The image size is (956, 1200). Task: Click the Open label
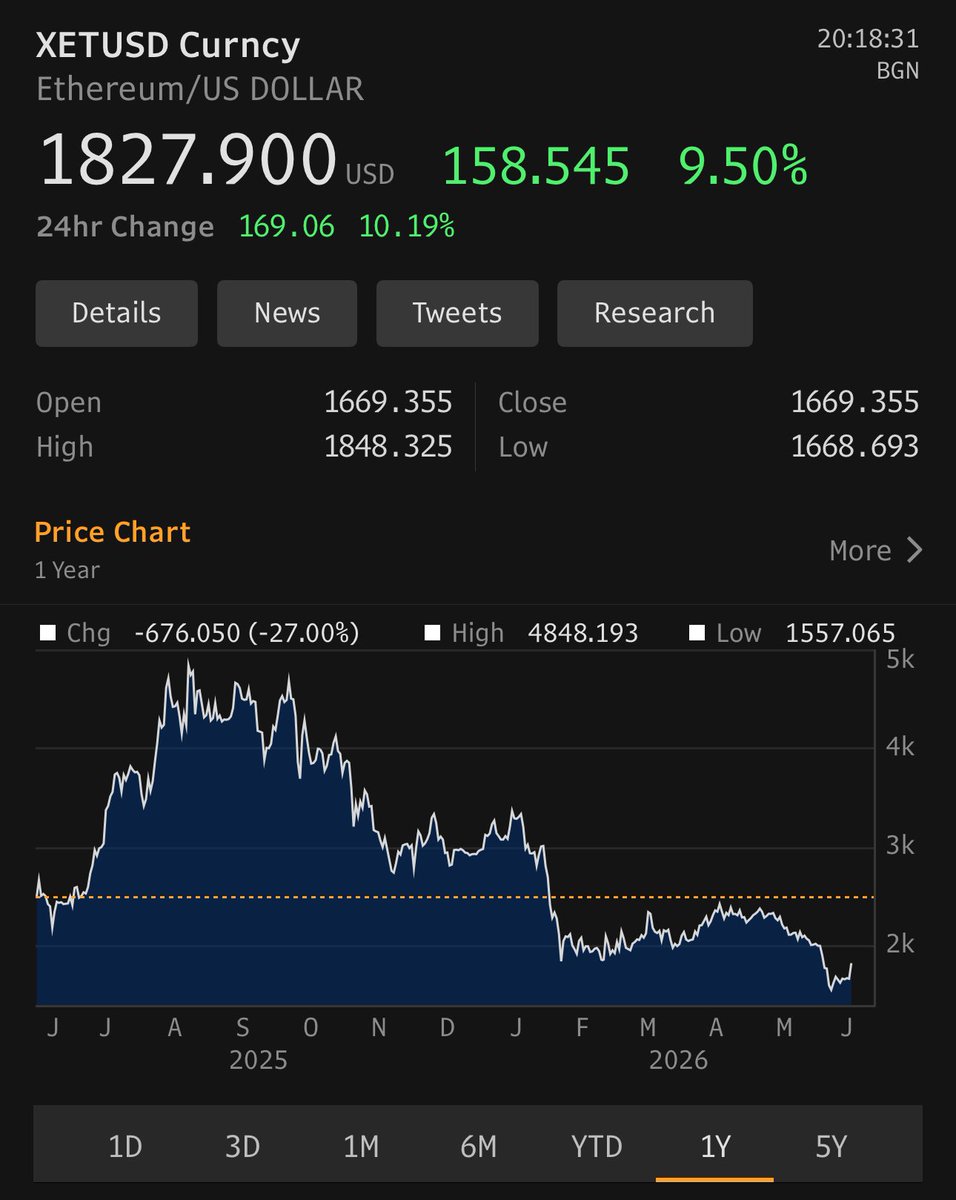69,403
